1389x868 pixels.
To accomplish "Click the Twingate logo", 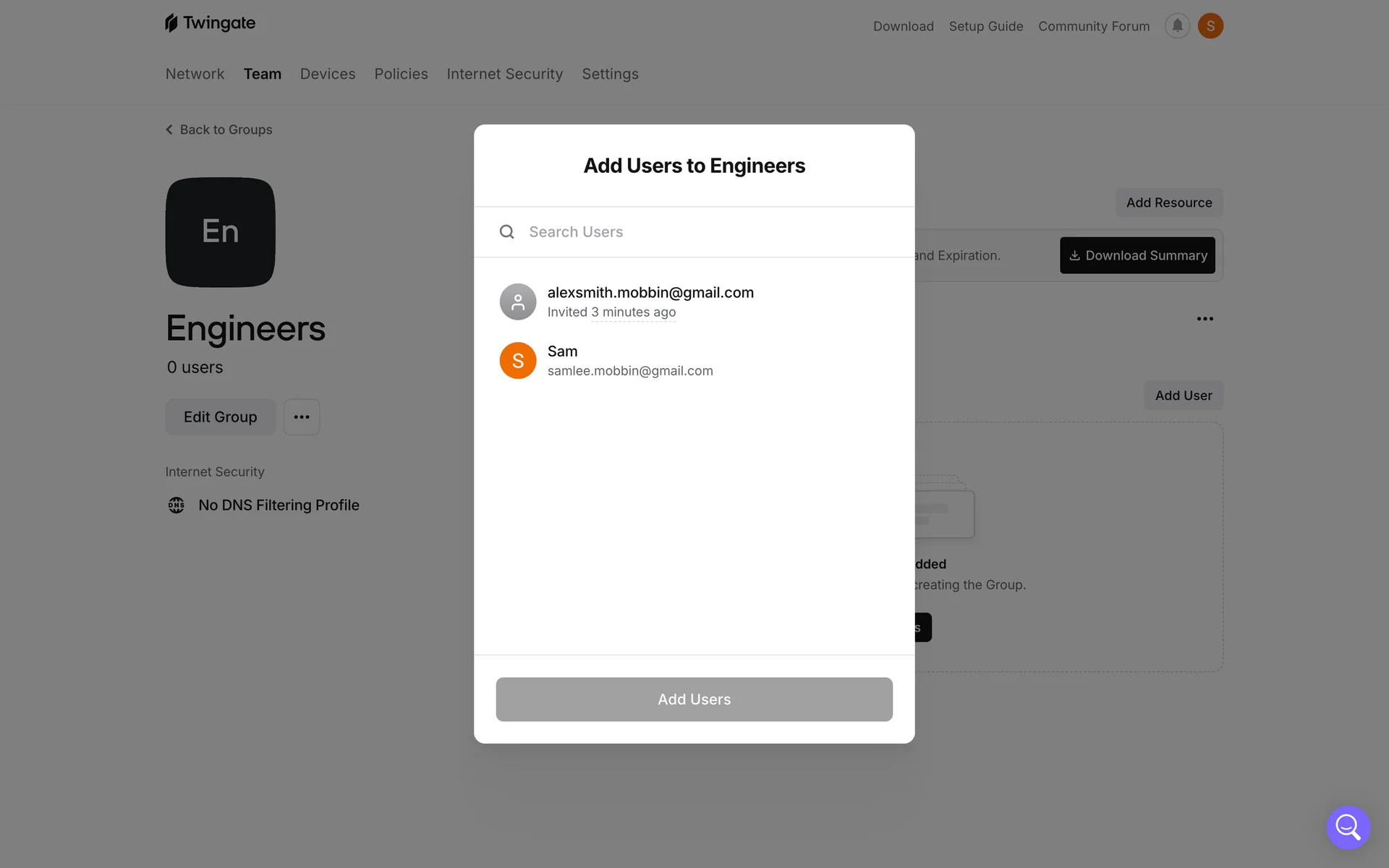I will 210,23.
